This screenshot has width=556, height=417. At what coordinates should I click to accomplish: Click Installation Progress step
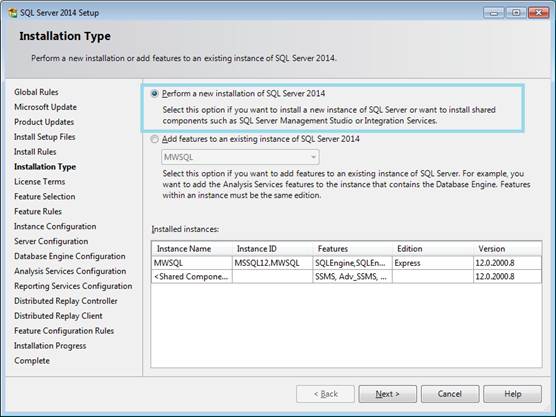point(50,346)
